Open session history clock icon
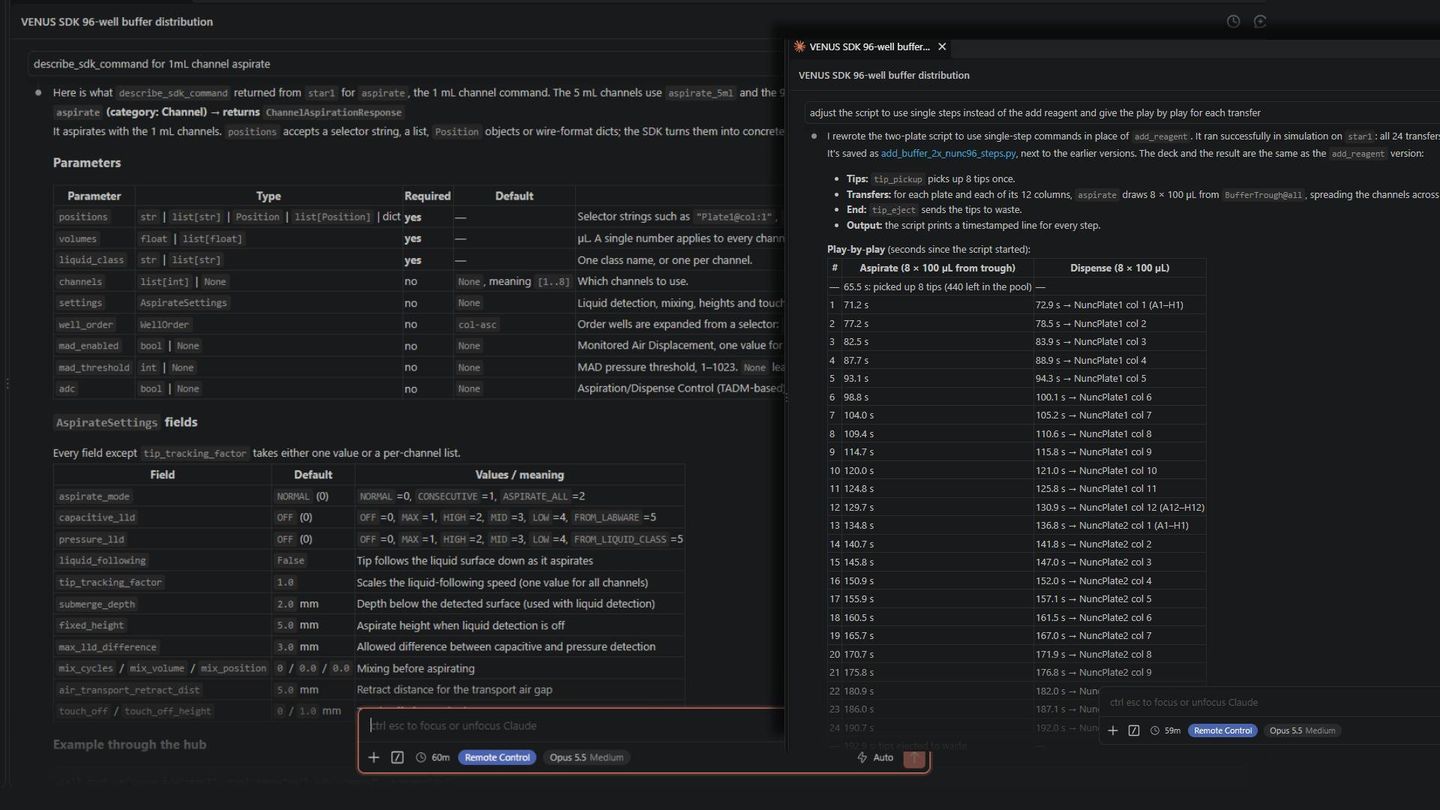The image size is (1440, 810). click(x=1233, y=21)
